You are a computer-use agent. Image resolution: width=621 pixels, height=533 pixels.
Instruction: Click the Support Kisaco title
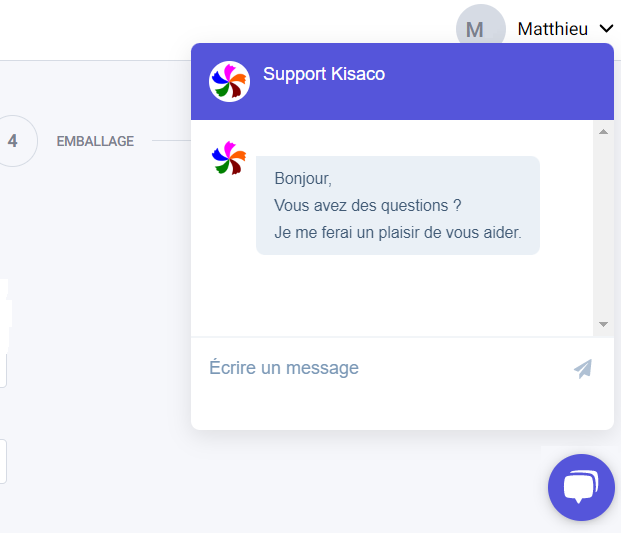pos(324,74)
